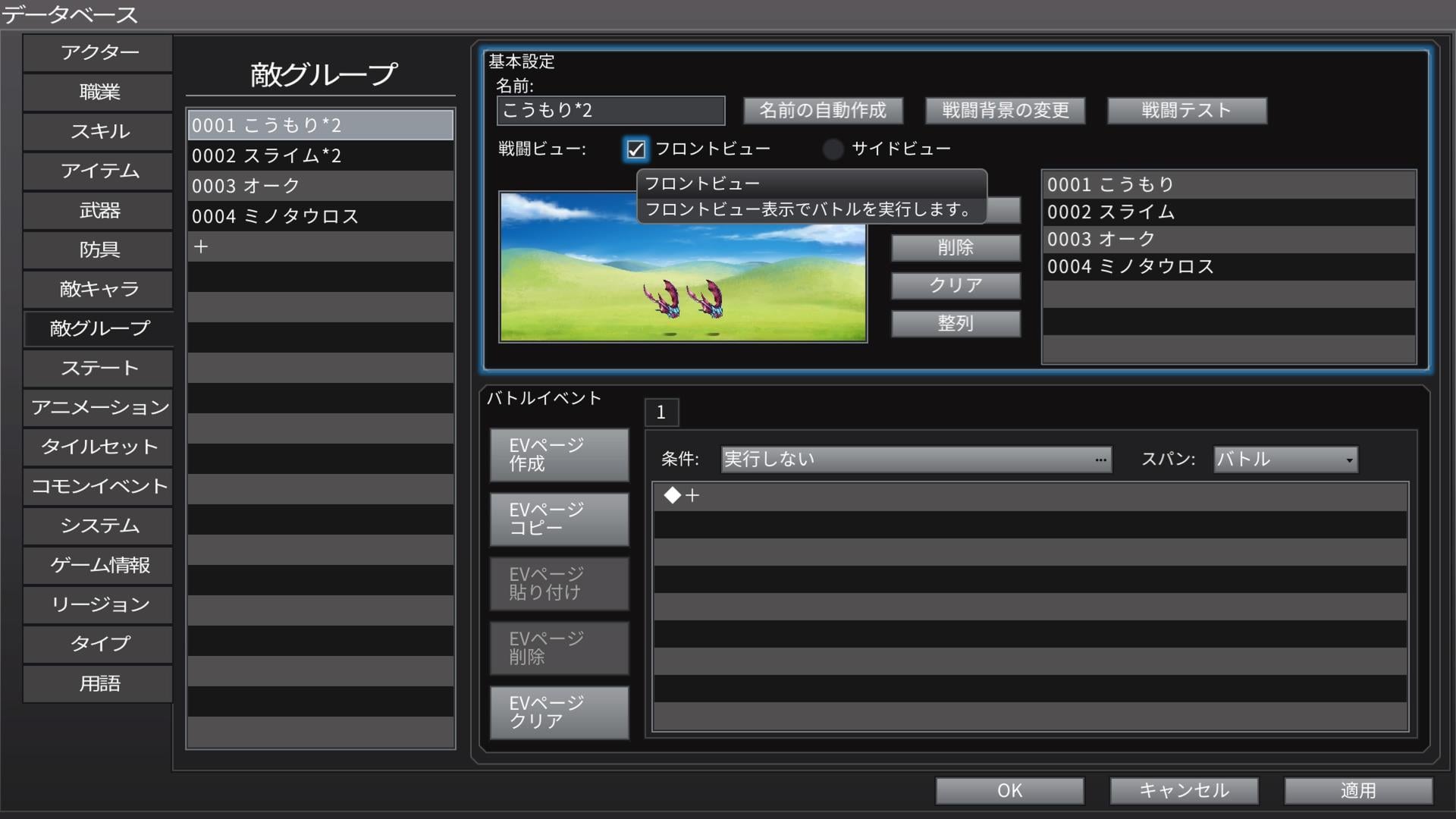Click EVページ作成 button
1456x819 pixels.
pos(559,455)
